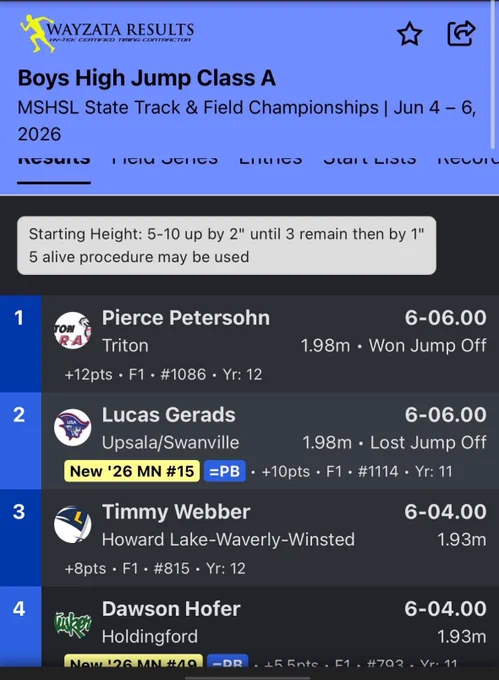Screen dimensions: 499x680
Task: Open Lucas Gerads athlete name
Action: pyautogui.click(x=169, y=415)
